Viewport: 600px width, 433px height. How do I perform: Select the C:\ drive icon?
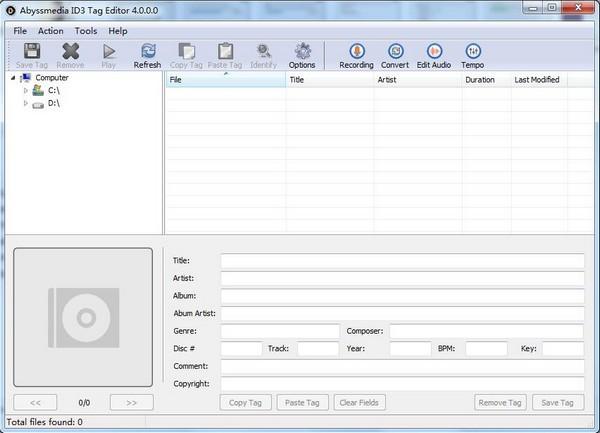click(38, 91)
